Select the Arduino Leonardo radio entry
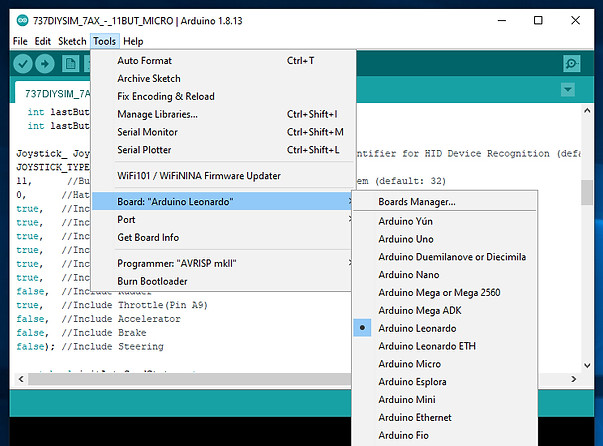The width and height of the screenshot is (603, 446). click(x=445, y=328)
